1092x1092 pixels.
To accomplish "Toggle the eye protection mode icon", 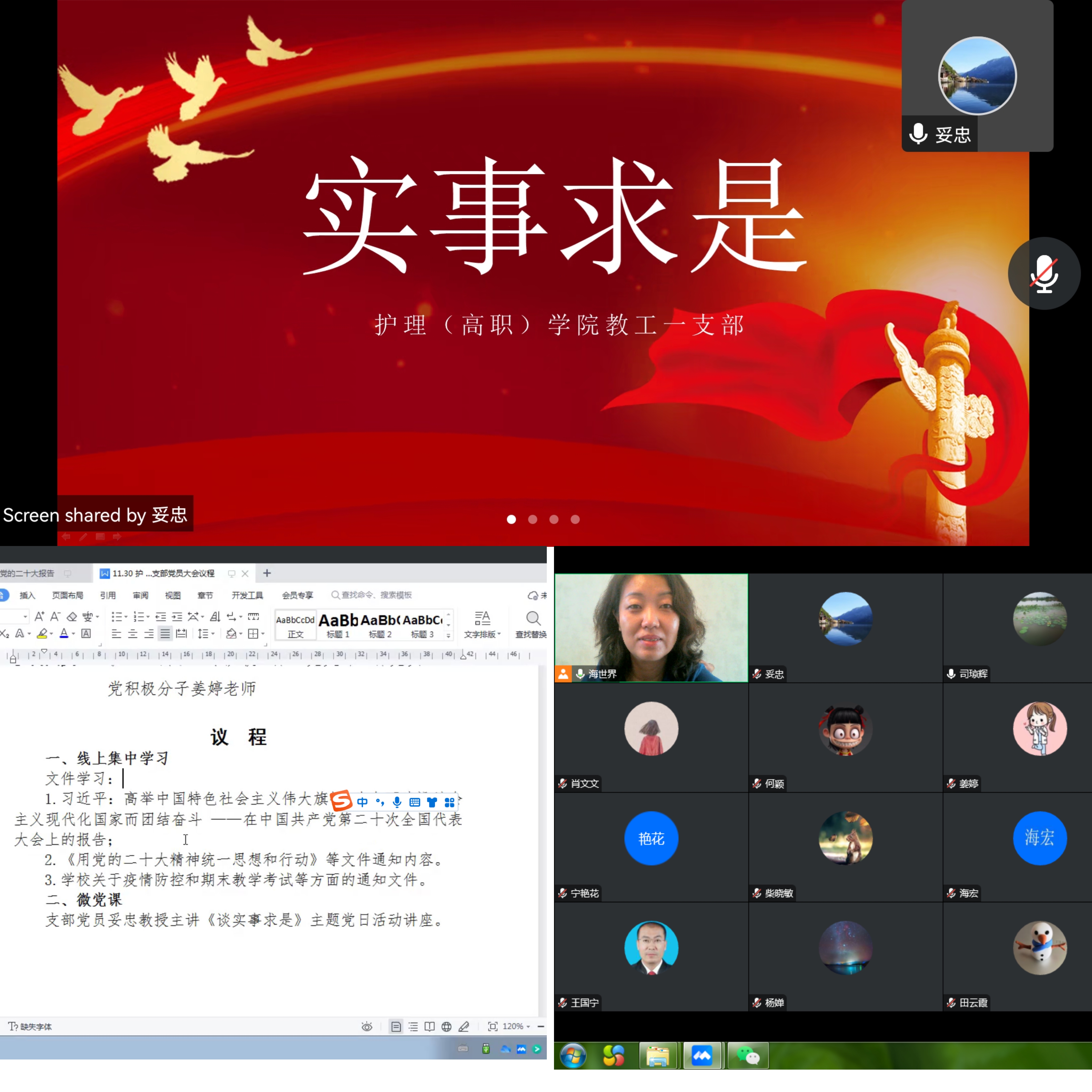I will [367, 1026].
